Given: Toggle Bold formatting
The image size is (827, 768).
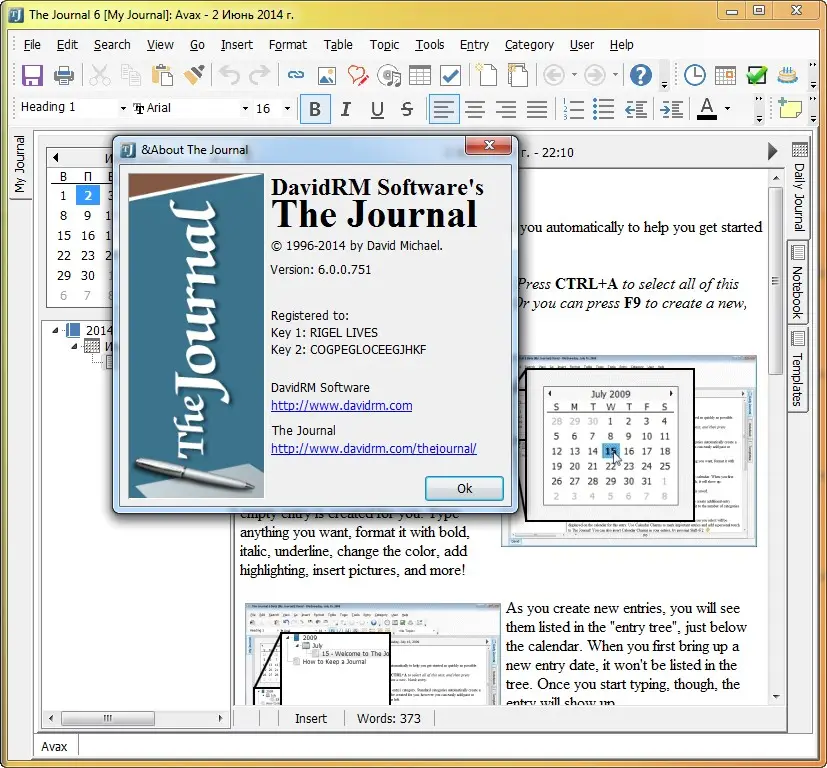Looking at the screenshot, I should coord(315,109).
